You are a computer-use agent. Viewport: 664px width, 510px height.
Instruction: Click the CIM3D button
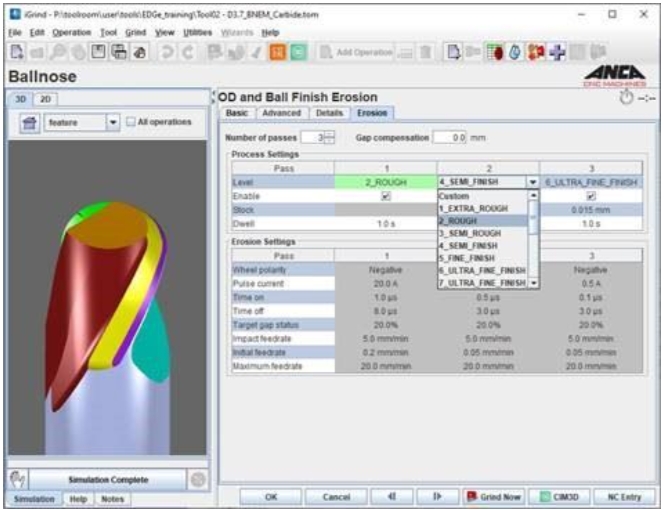(x=559, y=496)
